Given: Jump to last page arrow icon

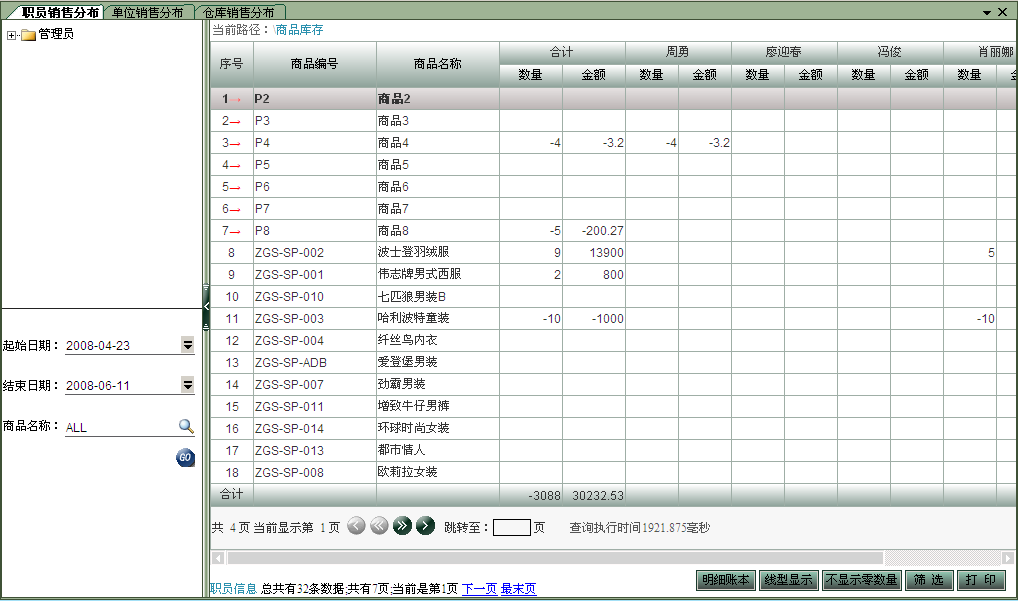Looking at the screenshot, I should 425,526.
